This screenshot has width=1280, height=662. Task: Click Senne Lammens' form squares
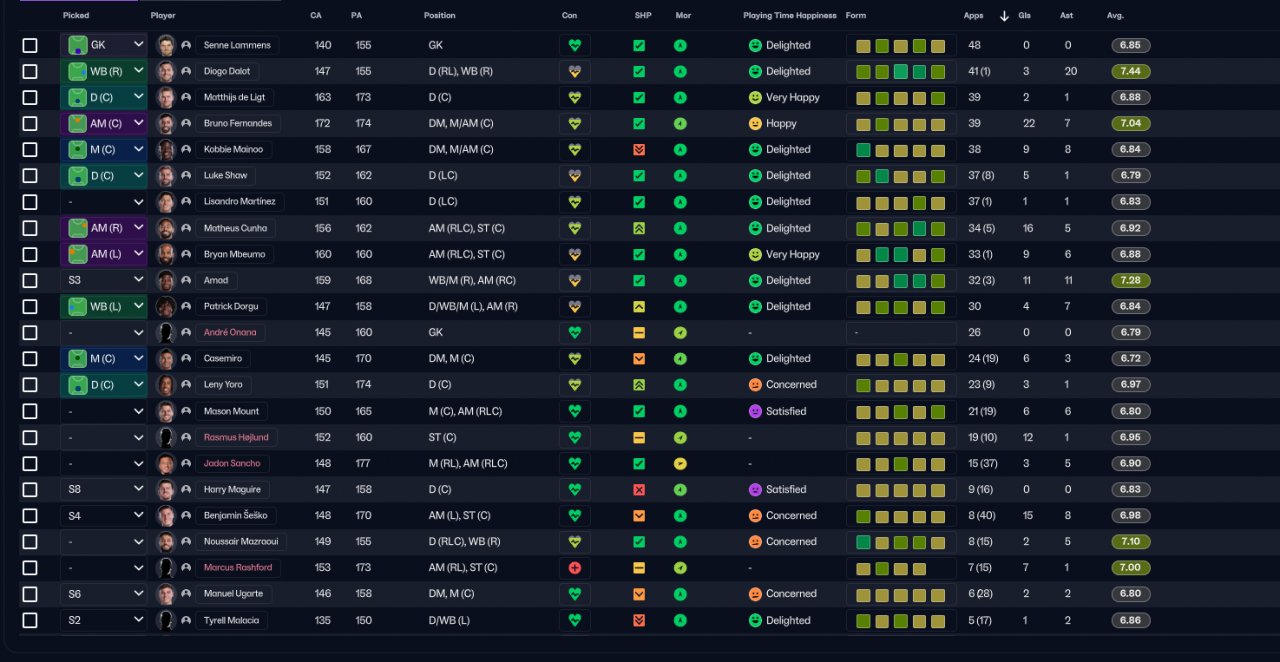pos(900,45)
